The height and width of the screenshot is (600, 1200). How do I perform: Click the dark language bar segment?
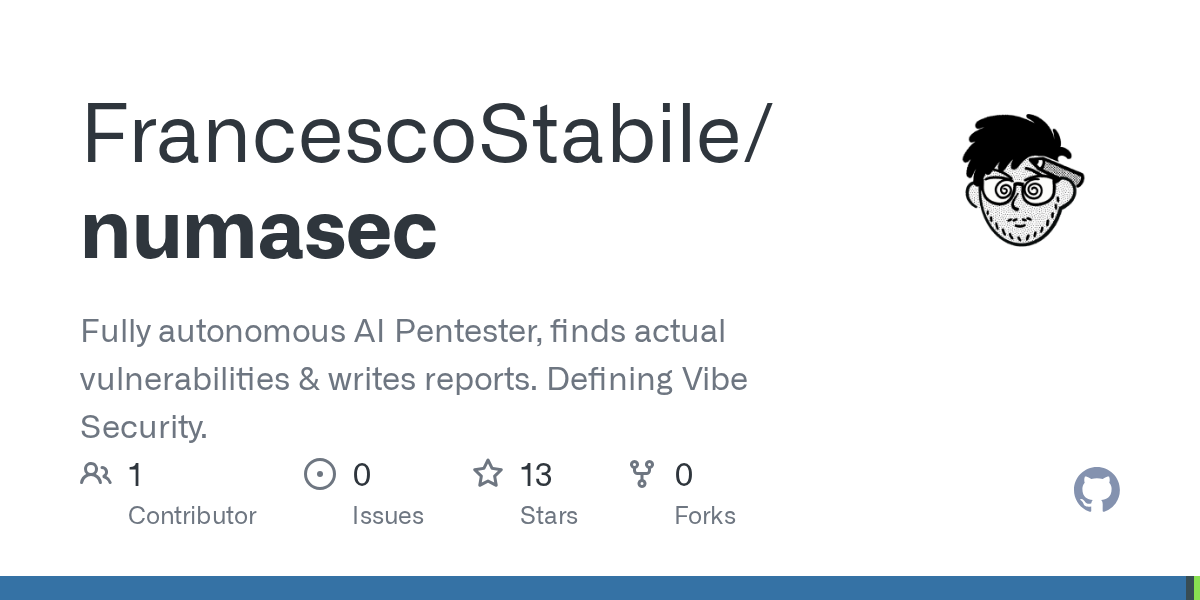pyautogui.click(x=1190, y=588)
